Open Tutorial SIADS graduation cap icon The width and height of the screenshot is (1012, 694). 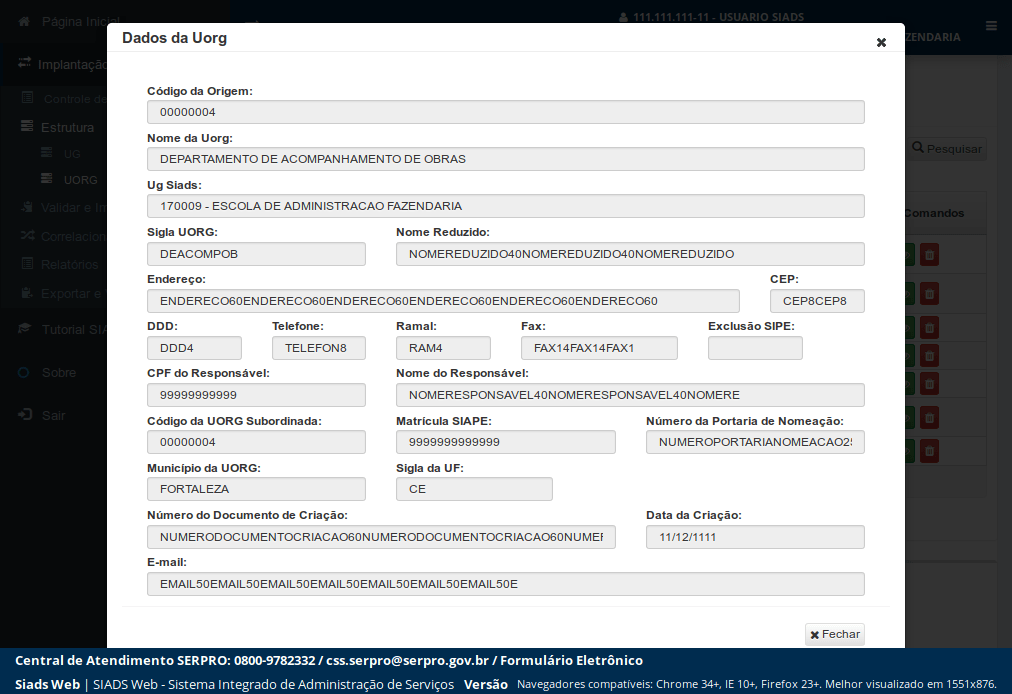[25, 328]
